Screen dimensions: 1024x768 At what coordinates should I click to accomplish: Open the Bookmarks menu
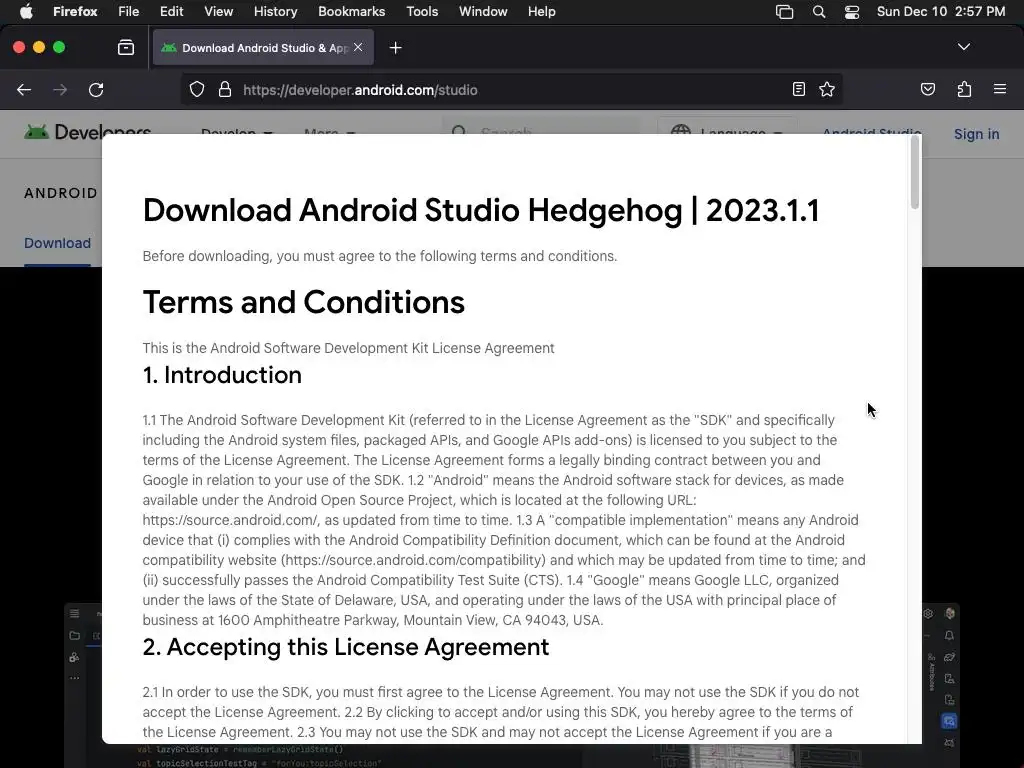pyautogui.click(x=351, y=11)
